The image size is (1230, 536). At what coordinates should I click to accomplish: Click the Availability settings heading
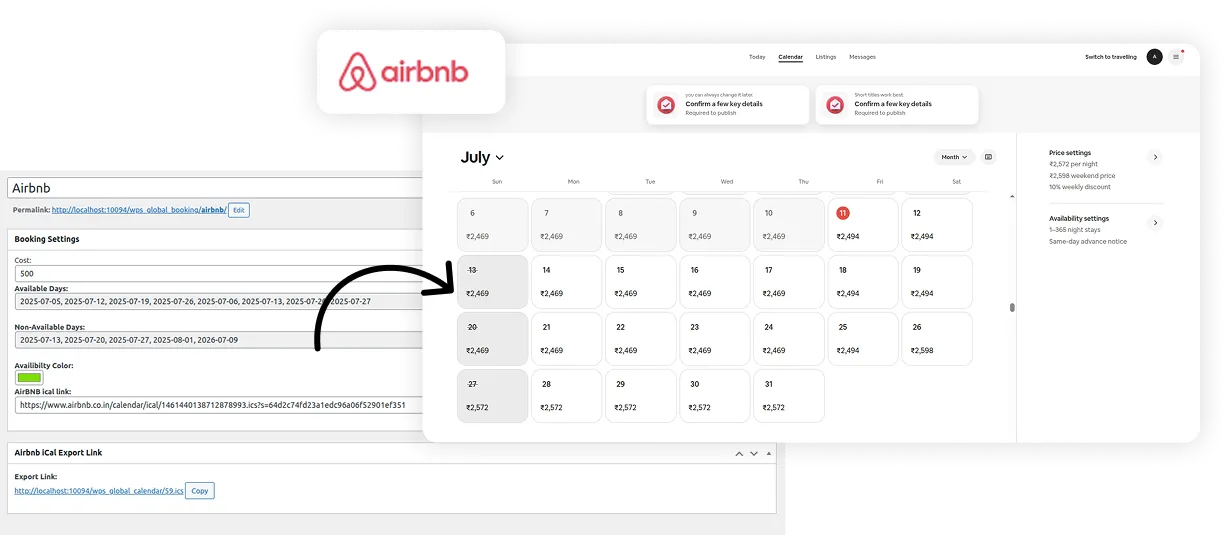coord(1079,218)
